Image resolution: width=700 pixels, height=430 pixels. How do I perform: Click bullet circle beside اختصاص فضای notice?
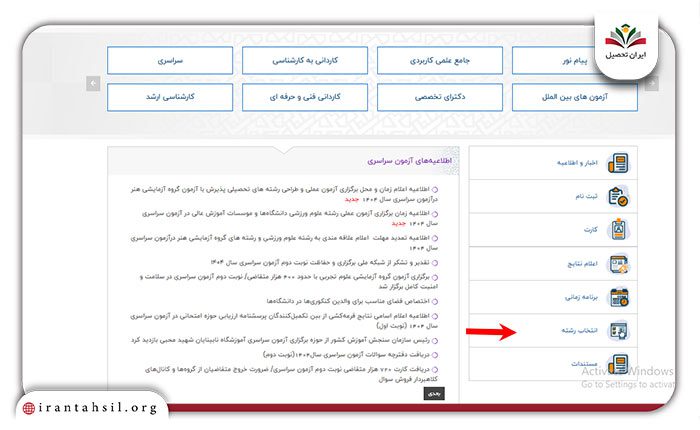(x=435, y=301)
